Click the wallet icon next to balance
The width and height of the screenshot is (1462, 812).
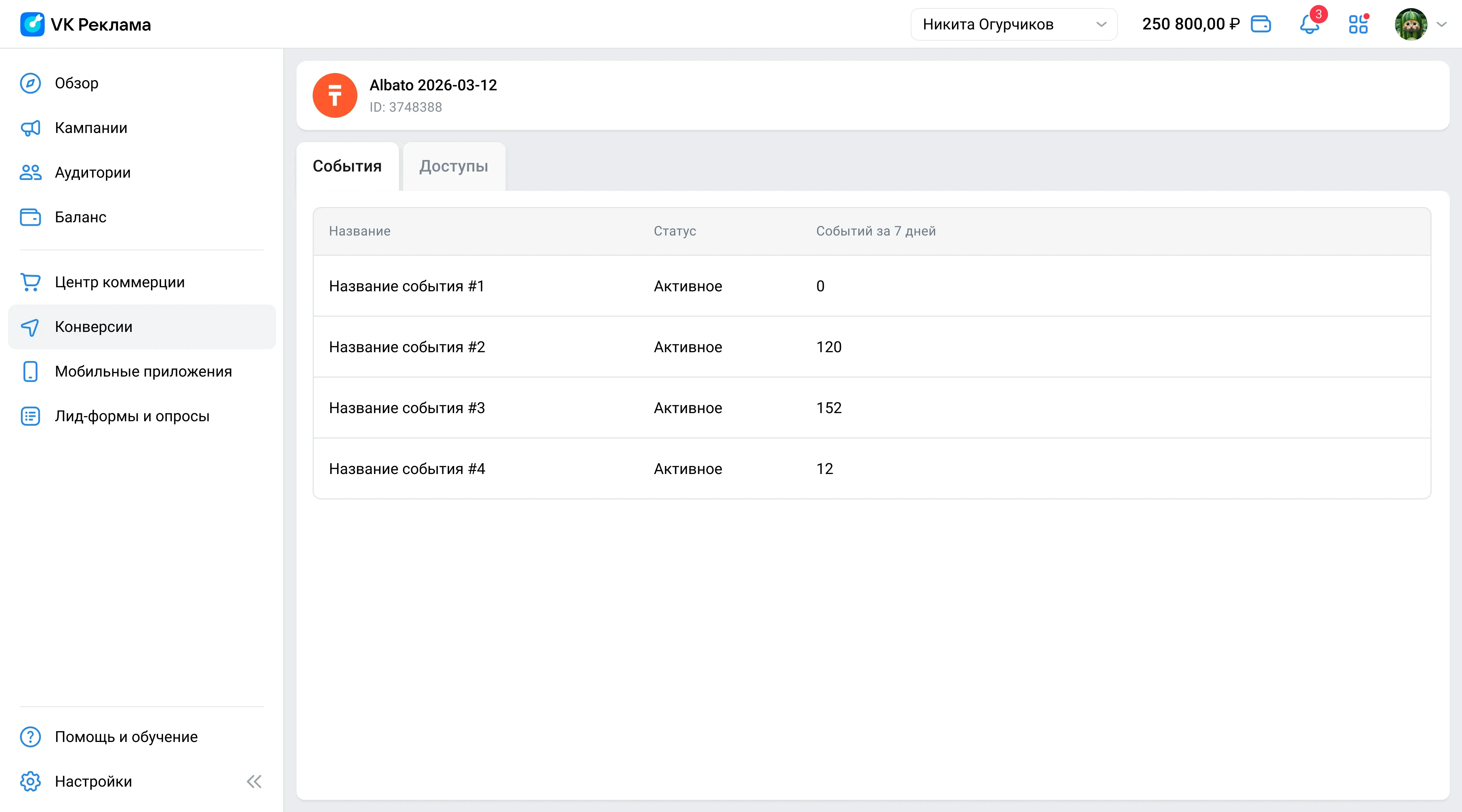(1261, 24)
